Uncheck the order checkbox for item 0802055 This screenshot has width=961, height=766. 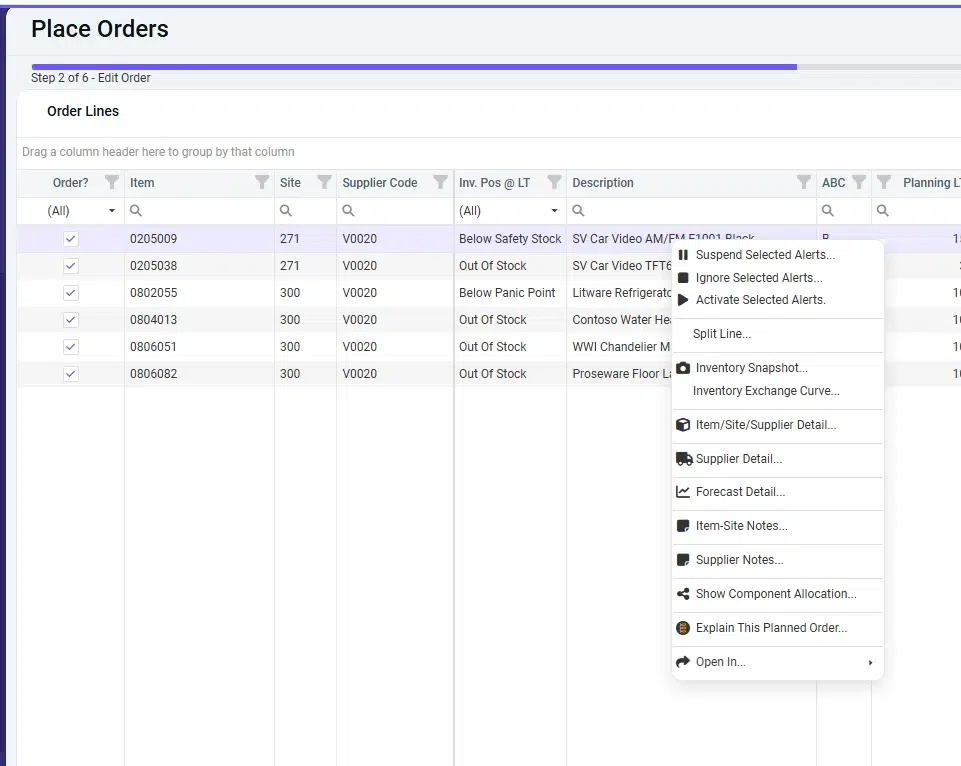[x=71, y=293]
